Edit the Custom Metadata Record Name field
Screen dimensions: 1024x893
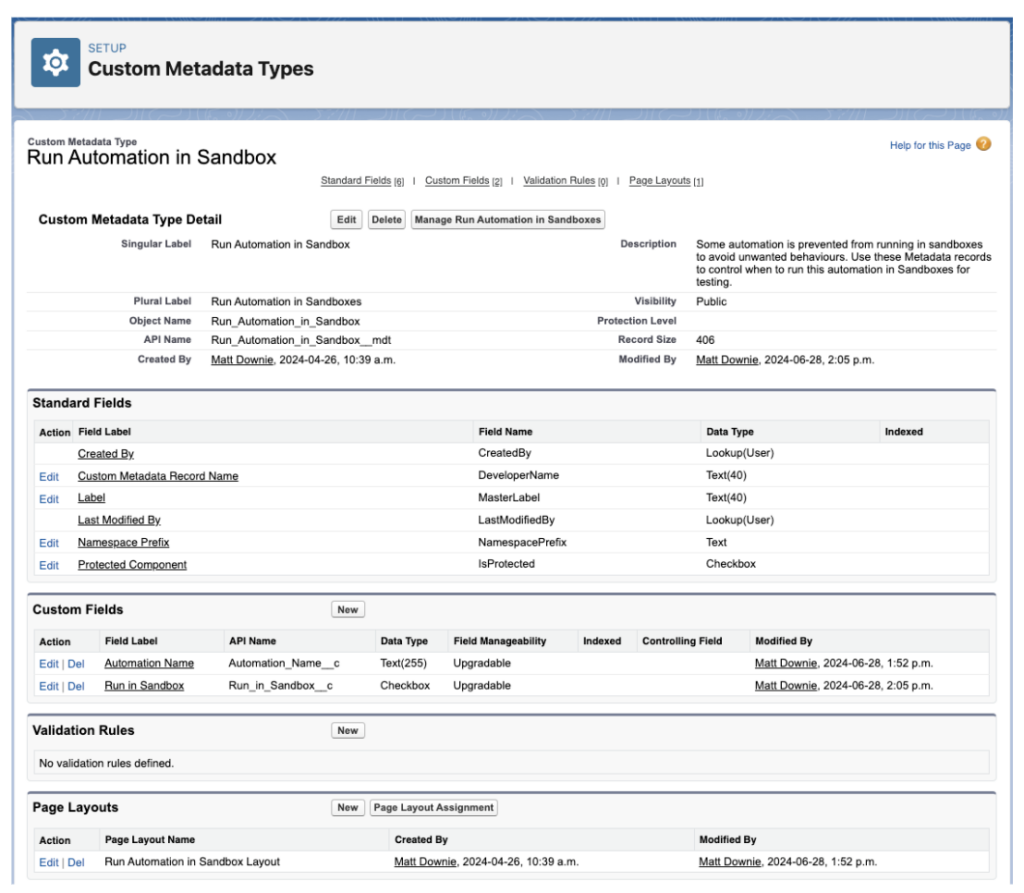coord(49,477)
